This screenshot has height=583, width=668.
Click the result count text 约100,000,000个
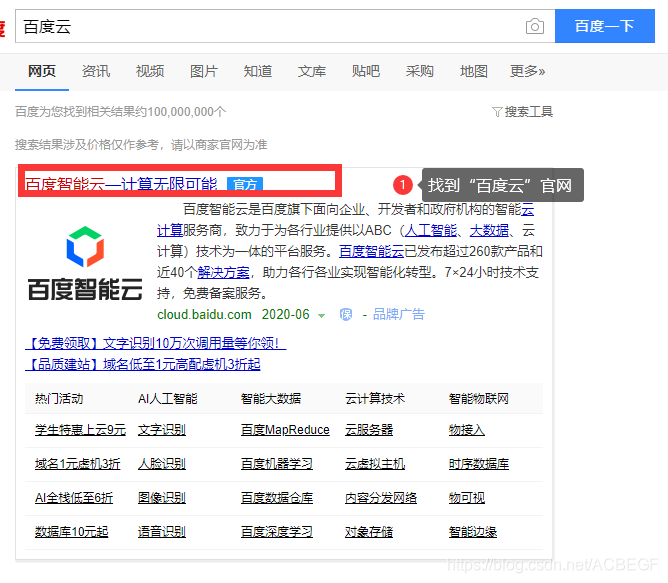(x=181, y=112)
